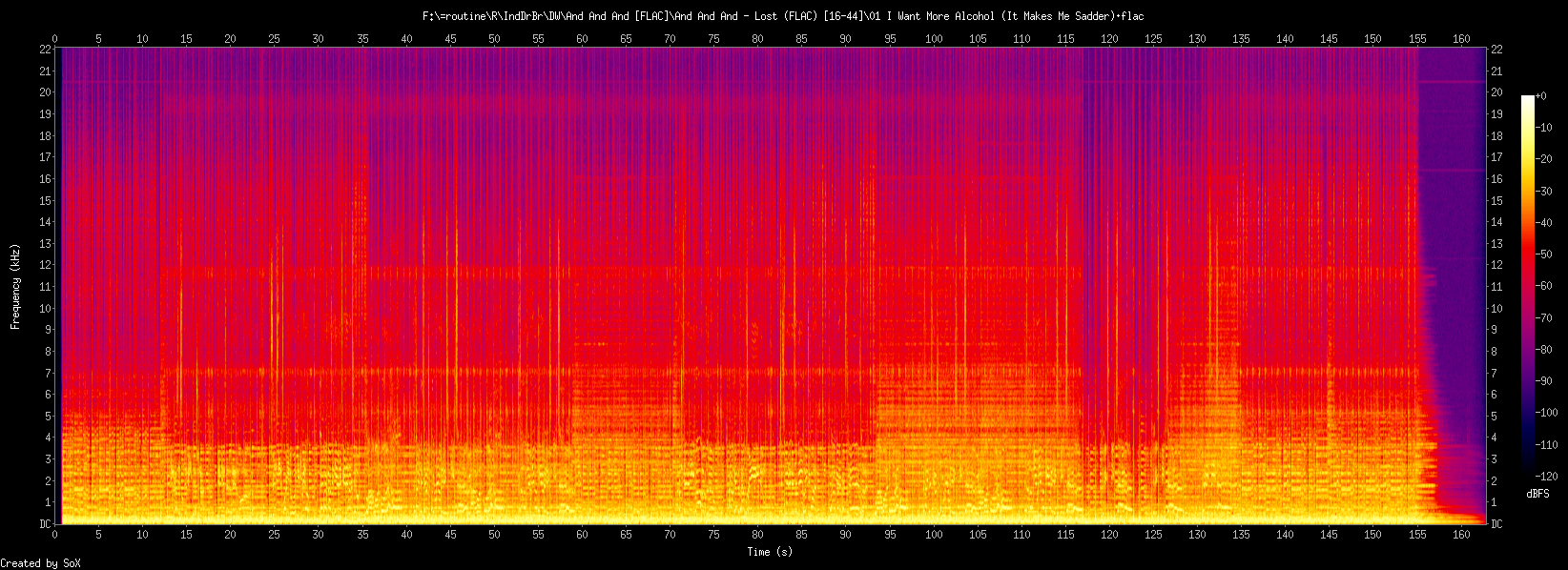The image size is (1568, 570).
Task: Click the "35" tick on the upper time axis
Action: (362, 39)
